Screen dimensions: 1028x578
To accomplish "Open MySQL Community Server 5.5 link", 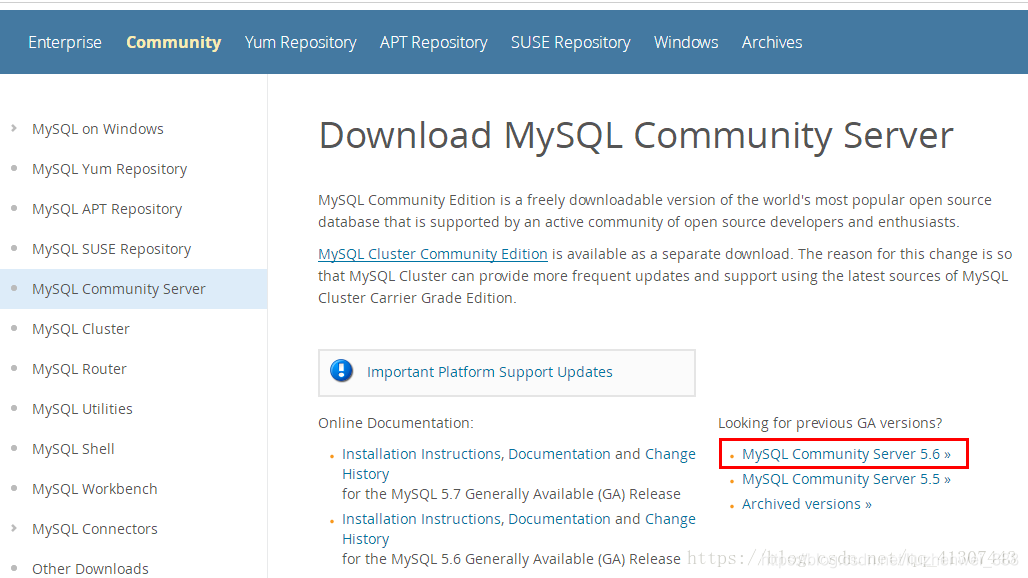I will pyautogui.click(x=846, y=479).
